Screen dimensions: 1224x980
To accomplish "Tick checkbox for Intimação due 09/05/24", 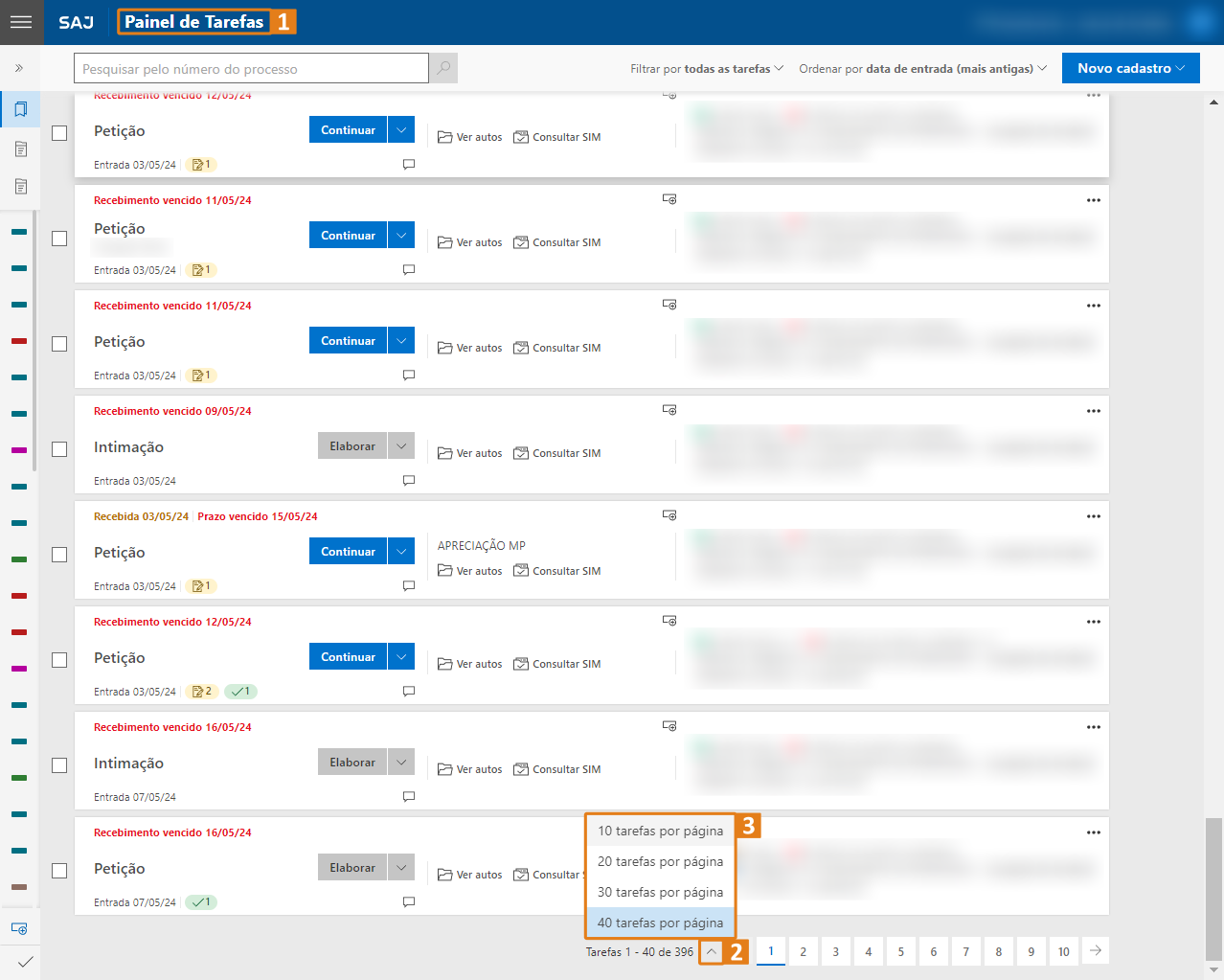I will point(59,449).
